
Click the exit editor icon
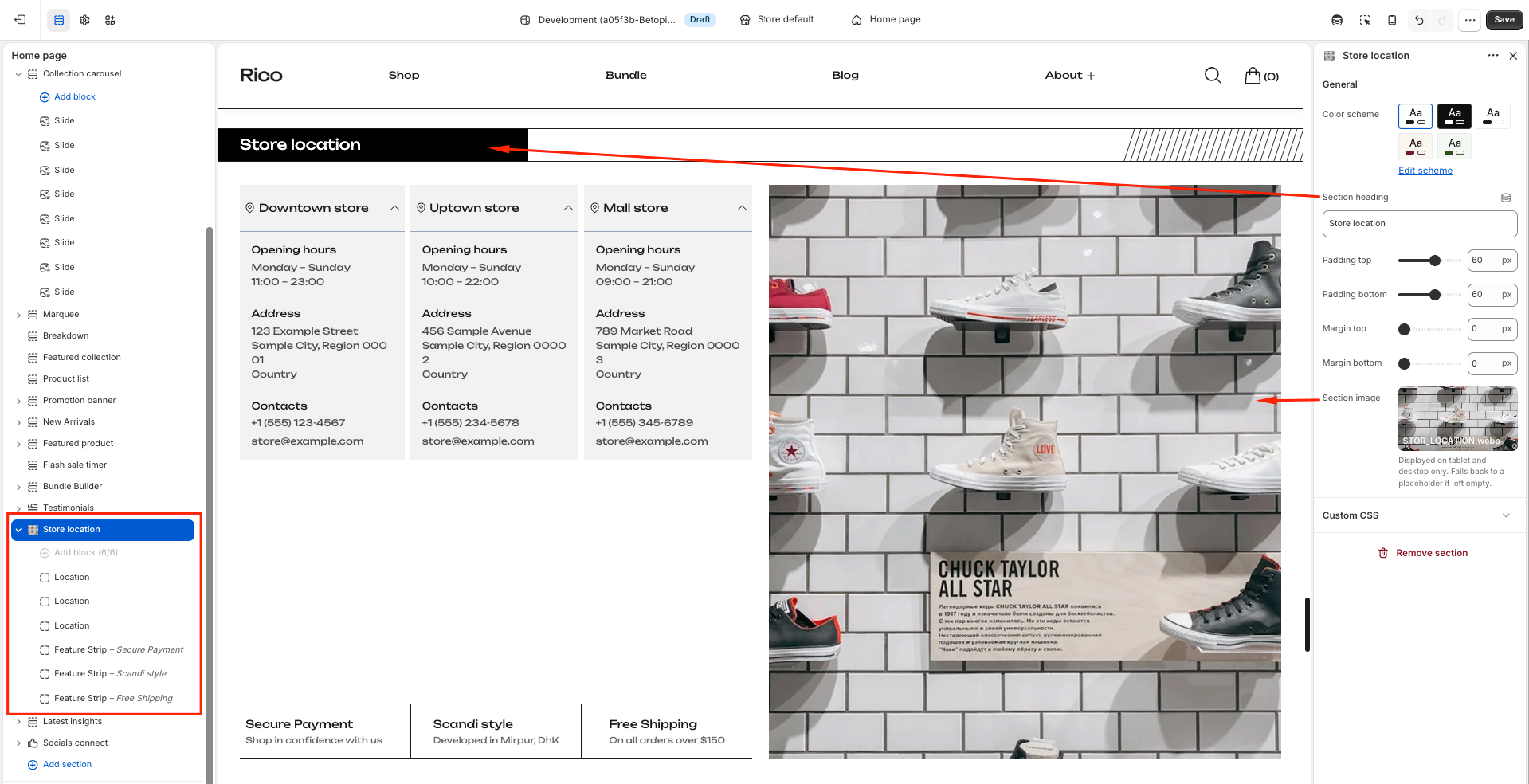coord(20,20)
